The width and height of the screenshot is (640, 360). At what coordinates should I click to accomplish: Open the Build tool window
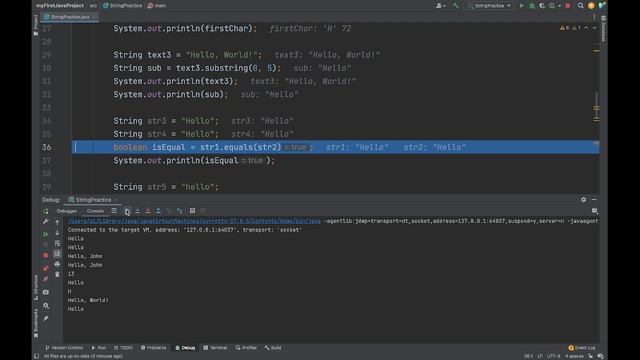273,348
